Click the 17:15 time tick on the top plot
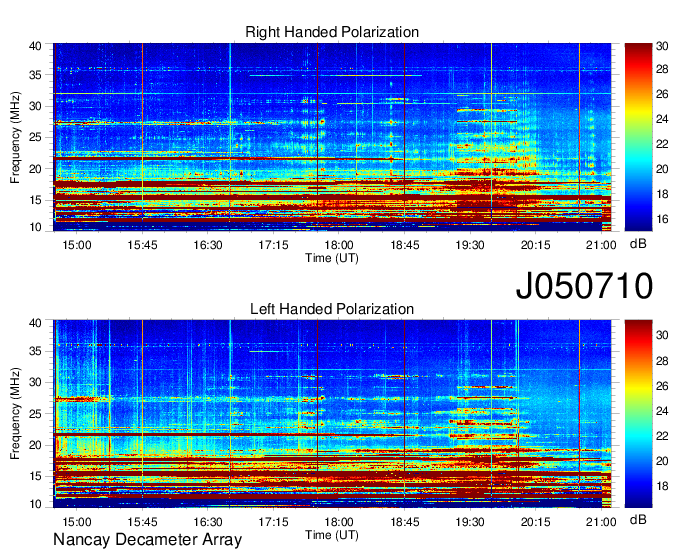Screen dimensions: 680x552 (x=273, y=245)
